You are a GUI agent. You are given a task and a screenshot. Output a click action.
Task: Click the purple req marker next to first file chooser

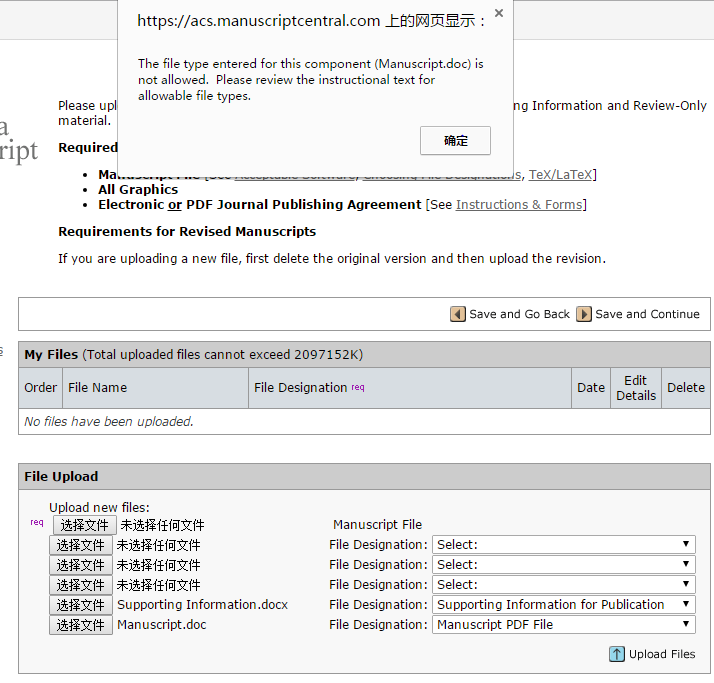click(37, 522)
